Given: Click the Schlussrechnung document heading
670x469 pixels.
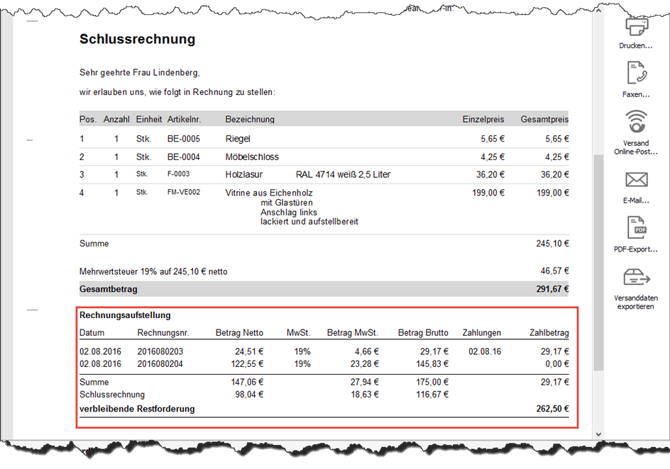Looking at the screenshot, I should pos(137,40).
